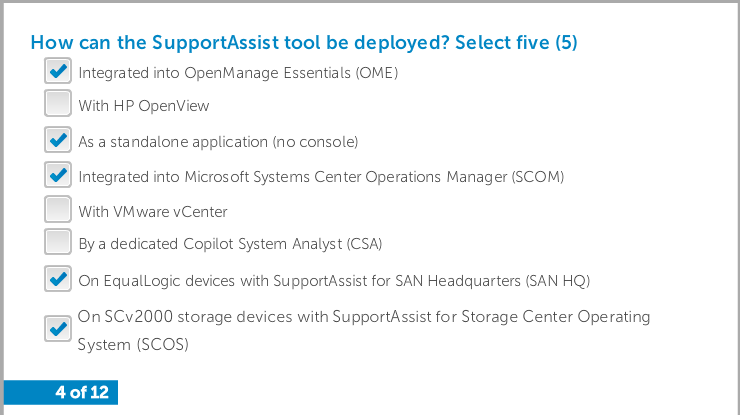This screenshot has width=740, height=415.
Task: Uncheck the standalone application checkbox
Action: 58,140
